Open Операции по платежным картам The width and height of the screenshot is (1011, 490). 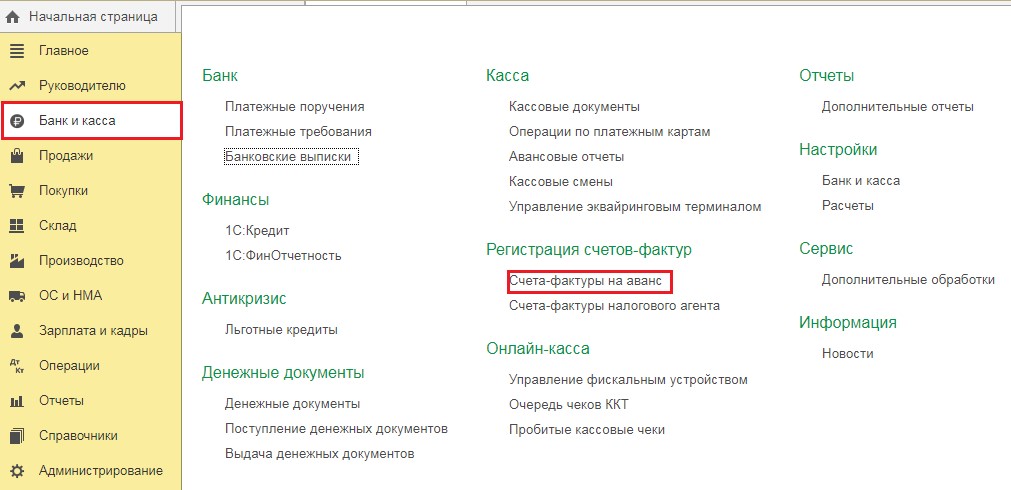[x=609, y=132]
